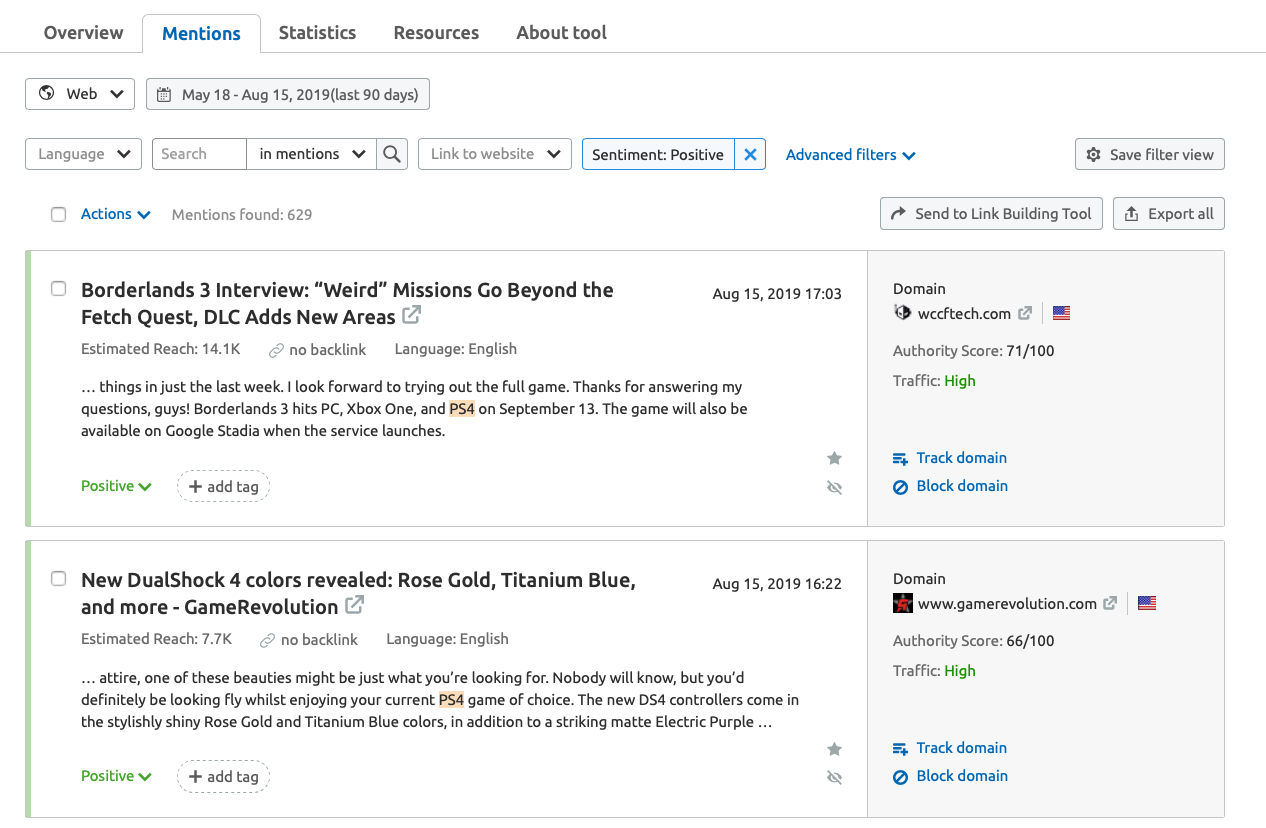The width and height of the screenshot is (1266, 828).
Task: Add tag to Borderlands 3 mention
Action: (223, 487)
